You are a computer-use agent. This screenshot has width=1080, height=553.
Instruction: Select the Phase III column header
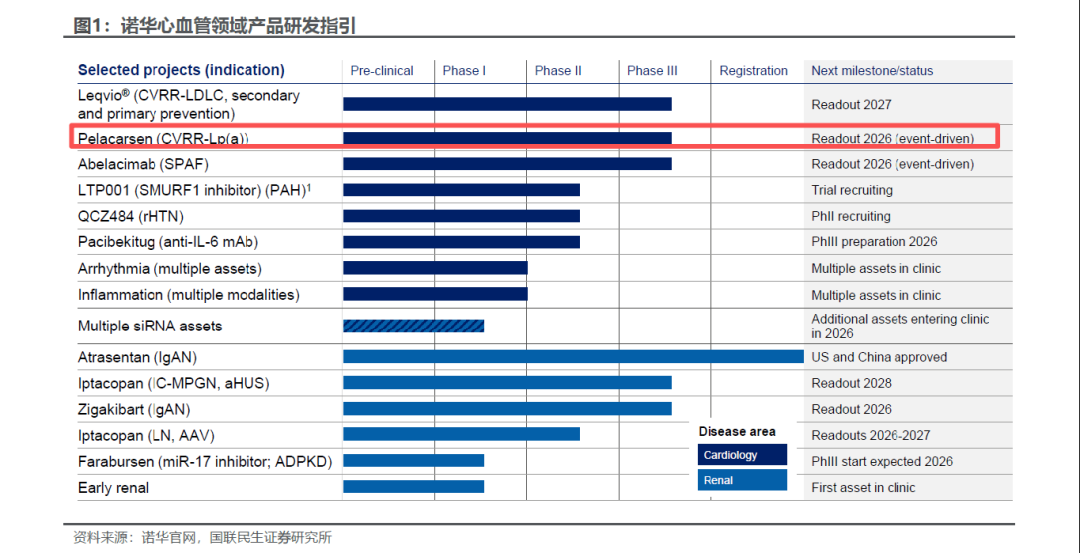coord(652,71)
